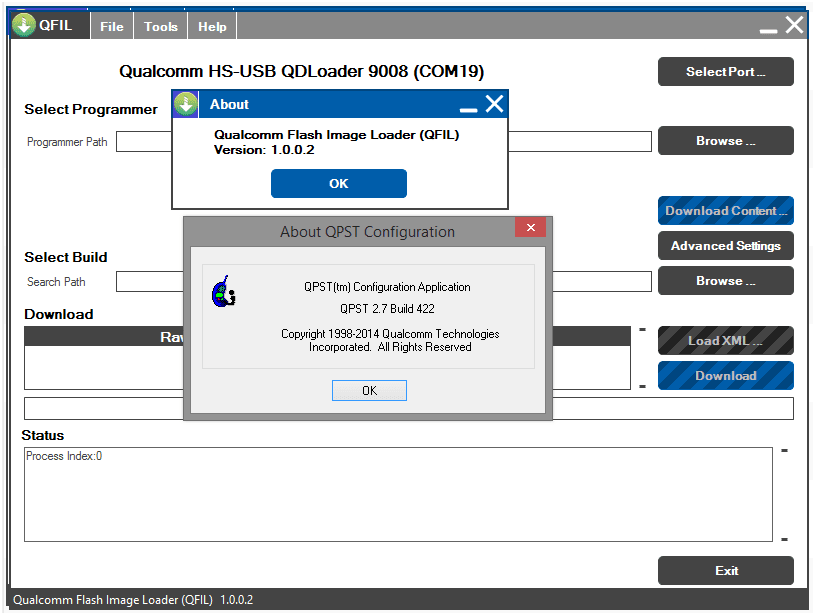The height and width of the screenshot is (614, 816).
Task: Click the QPST phone icon in dialog
Action: tap(224, 292)
